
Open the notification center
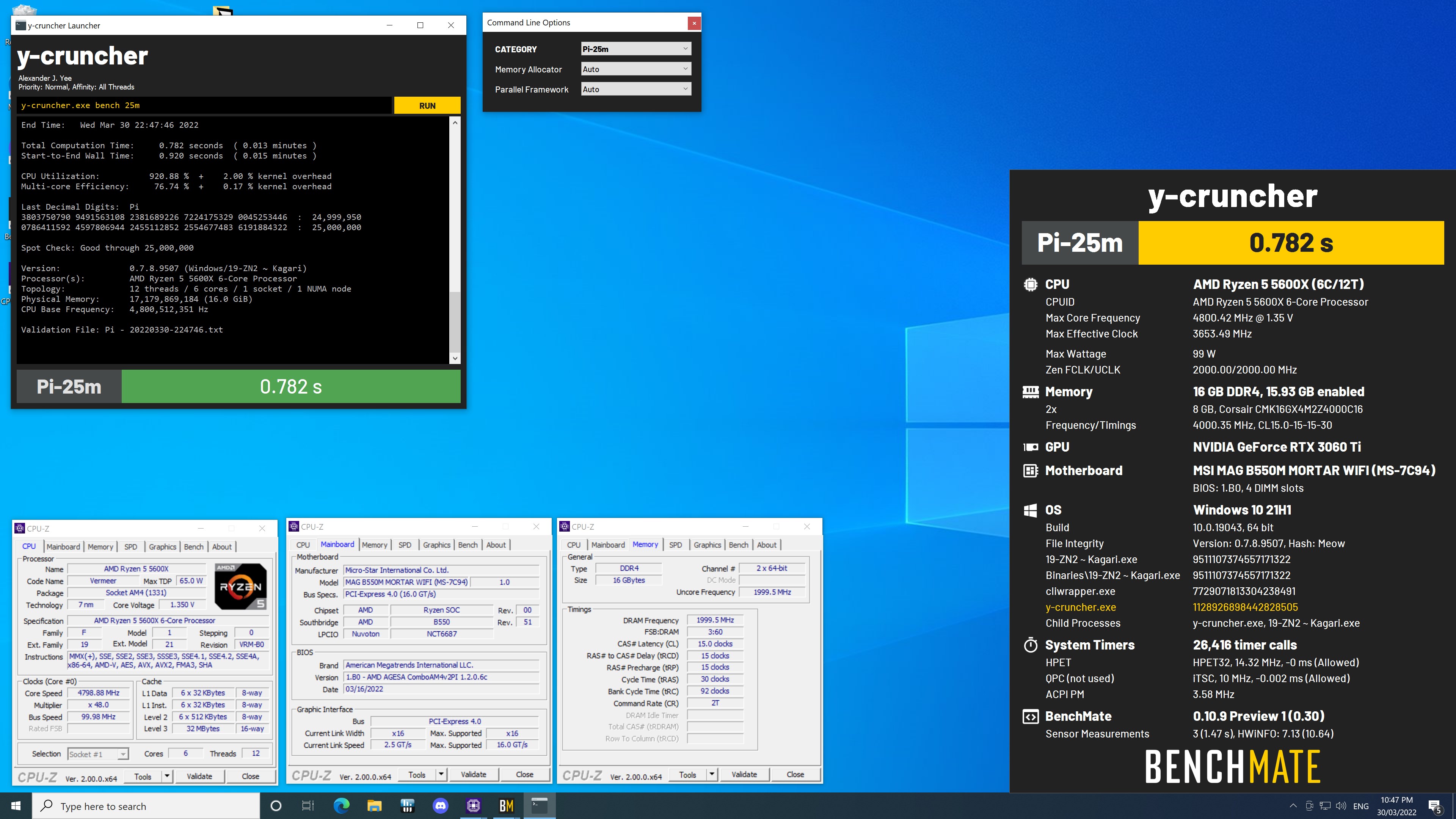coord(1435,806)
